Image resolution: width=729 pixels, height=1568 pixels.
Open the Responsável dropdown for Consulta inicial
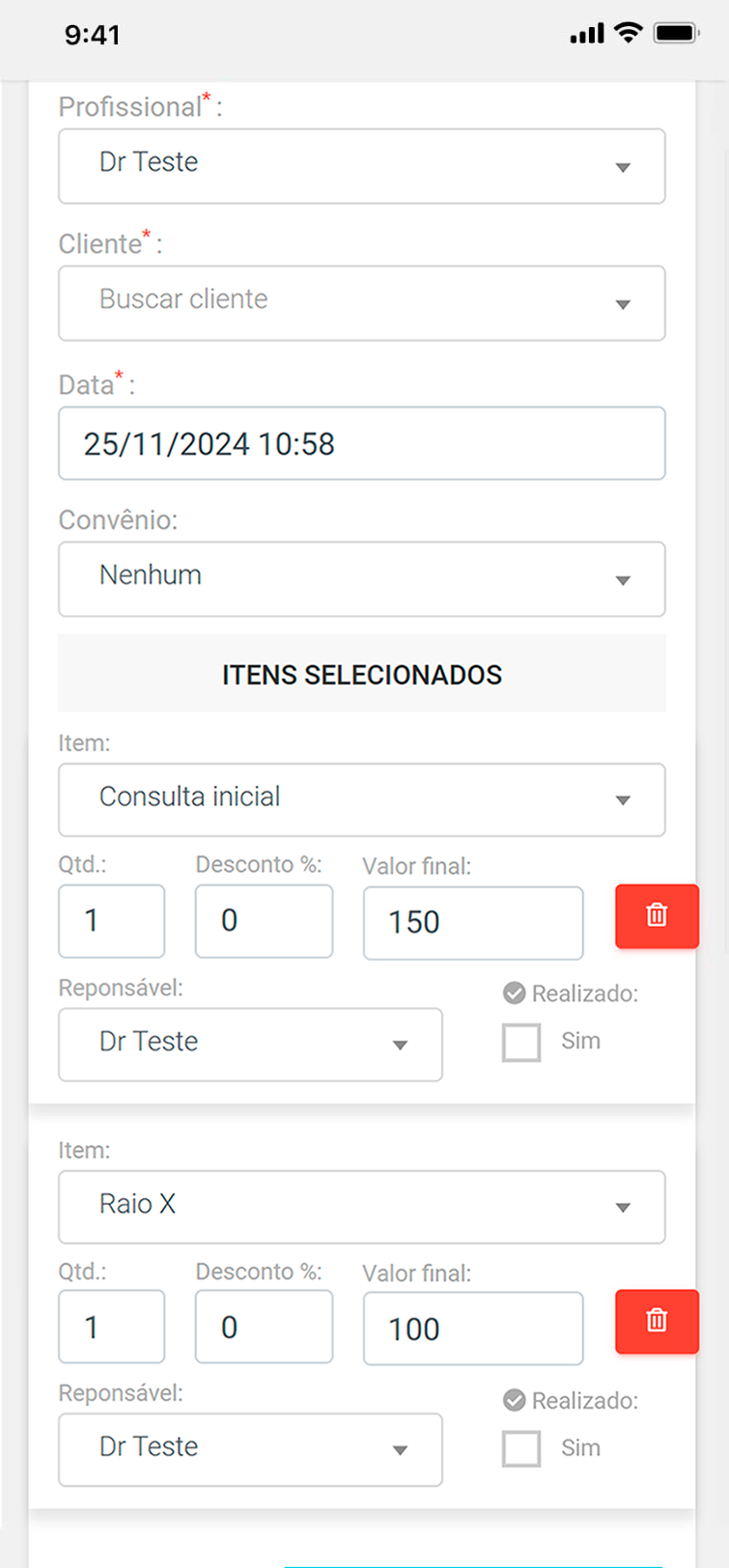point(250,1045)
